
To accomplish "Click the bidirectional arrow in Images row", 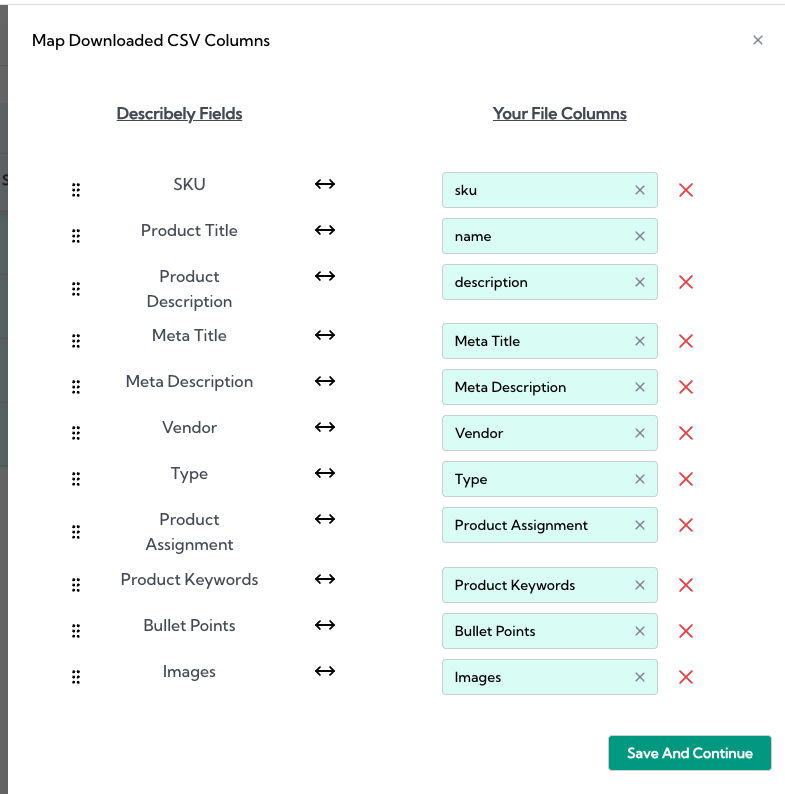I will [x=325, y=671].
